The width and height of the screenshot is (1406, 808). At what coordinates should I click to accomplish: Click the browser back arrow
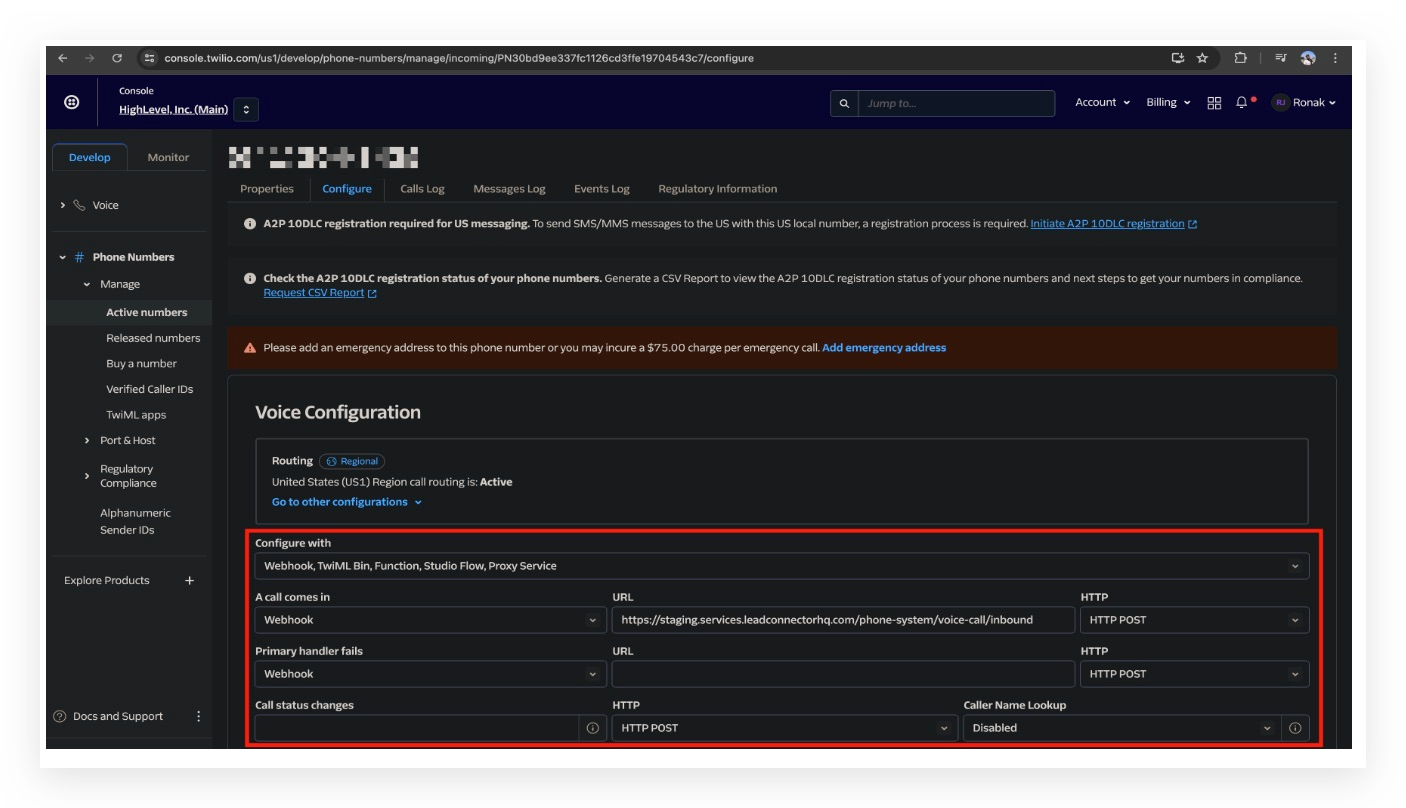(63, 58)
